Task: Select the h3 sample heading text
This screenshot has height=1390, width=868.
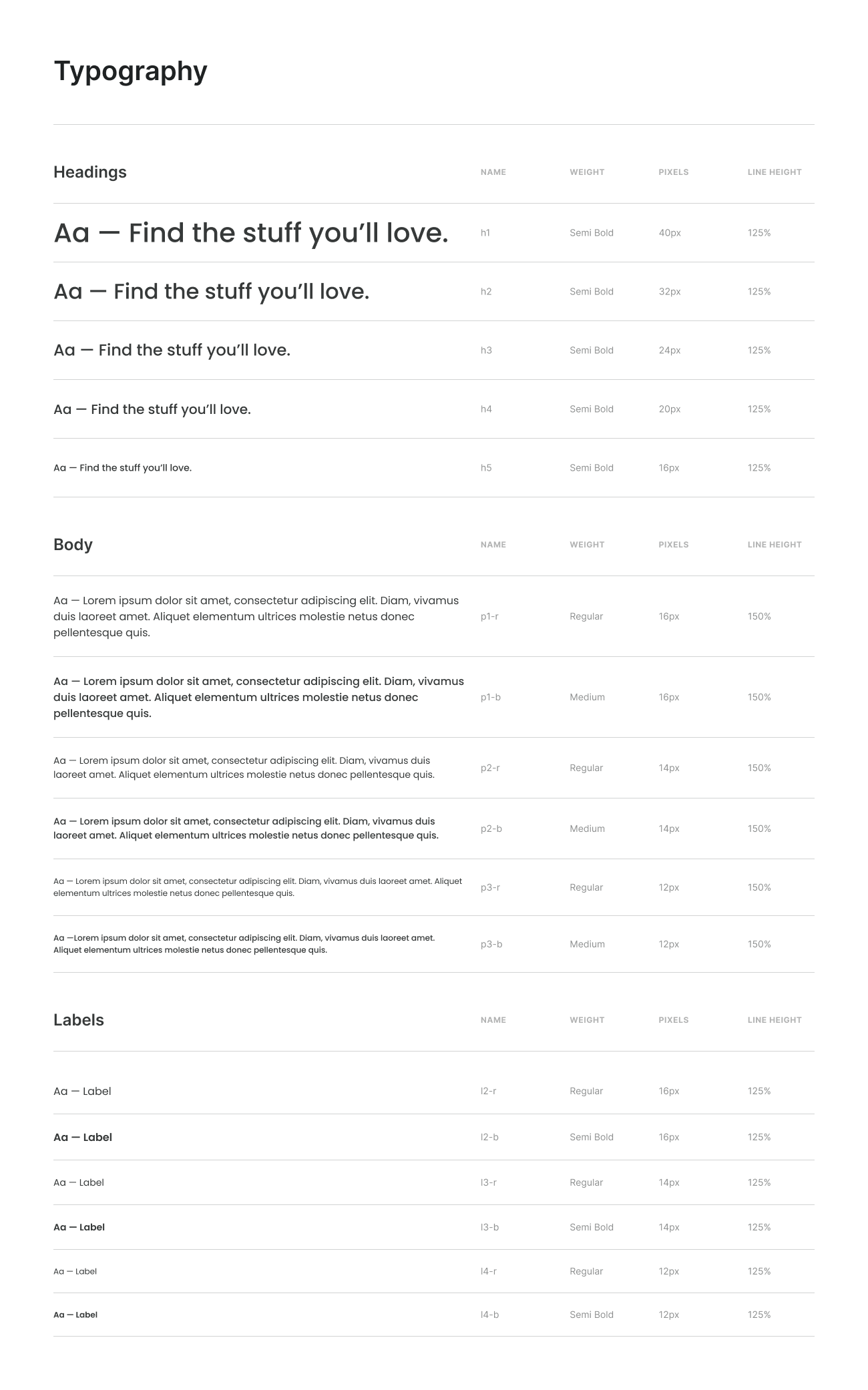Action: click(x=172, y=351)
